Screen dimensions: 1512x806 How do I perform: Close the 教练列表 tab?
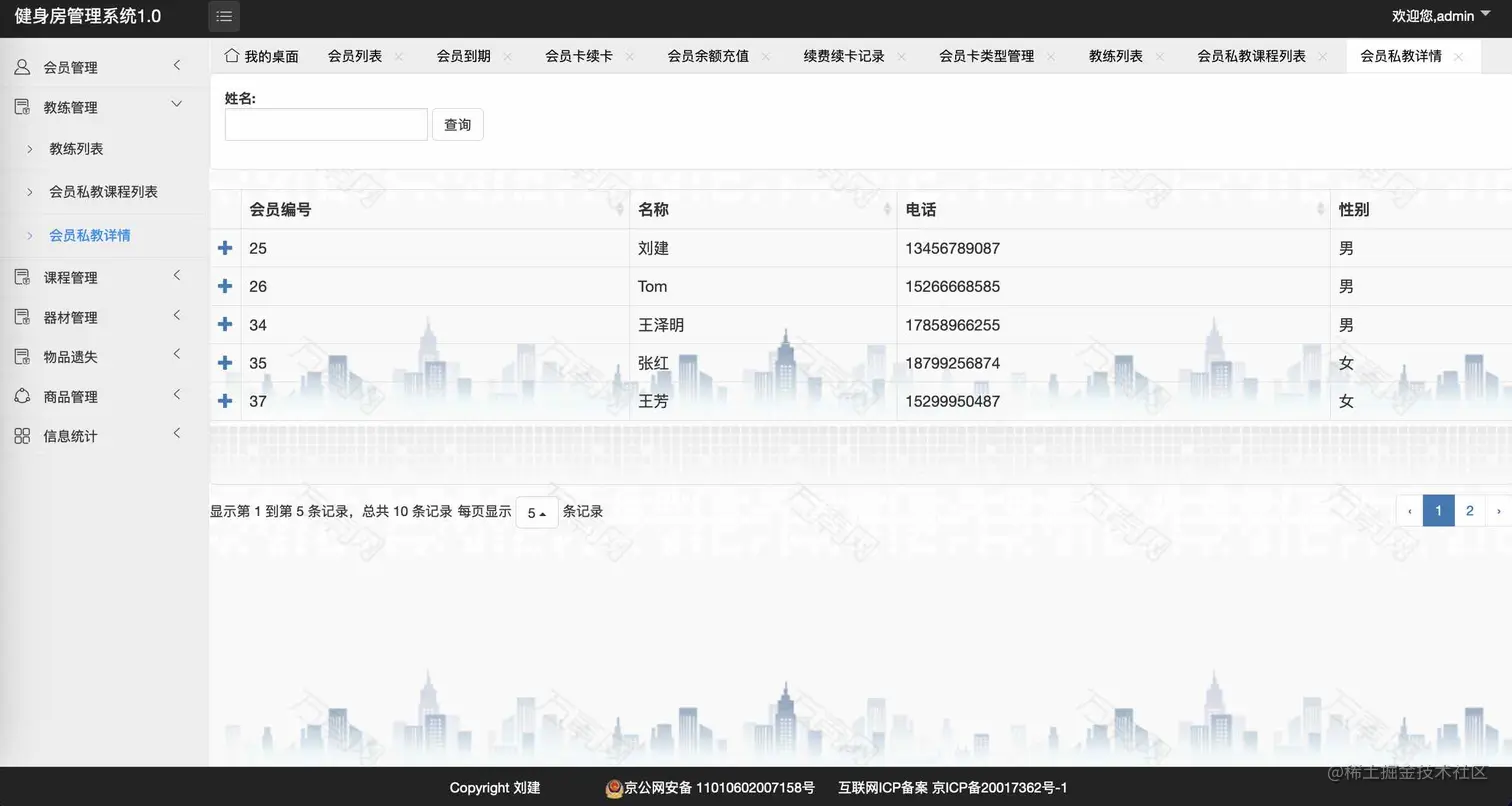click(x=1160, y=57)
